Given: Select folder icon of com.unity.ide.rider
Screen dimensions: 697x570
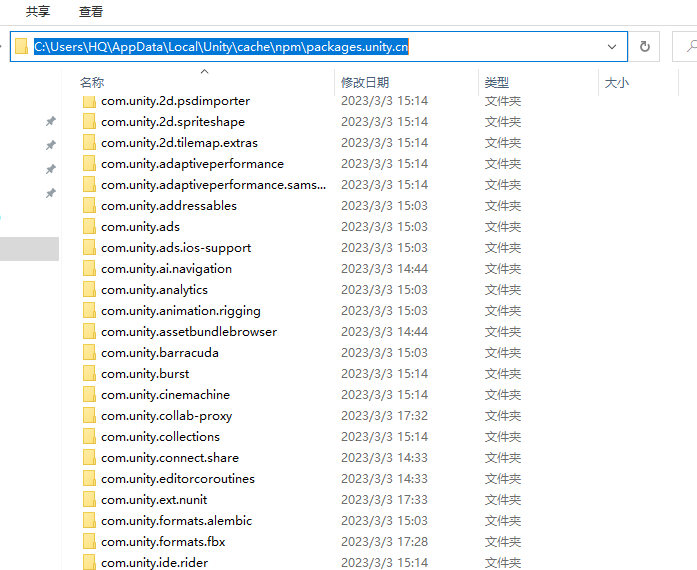Looking at the screenshot, I should 89,562.
